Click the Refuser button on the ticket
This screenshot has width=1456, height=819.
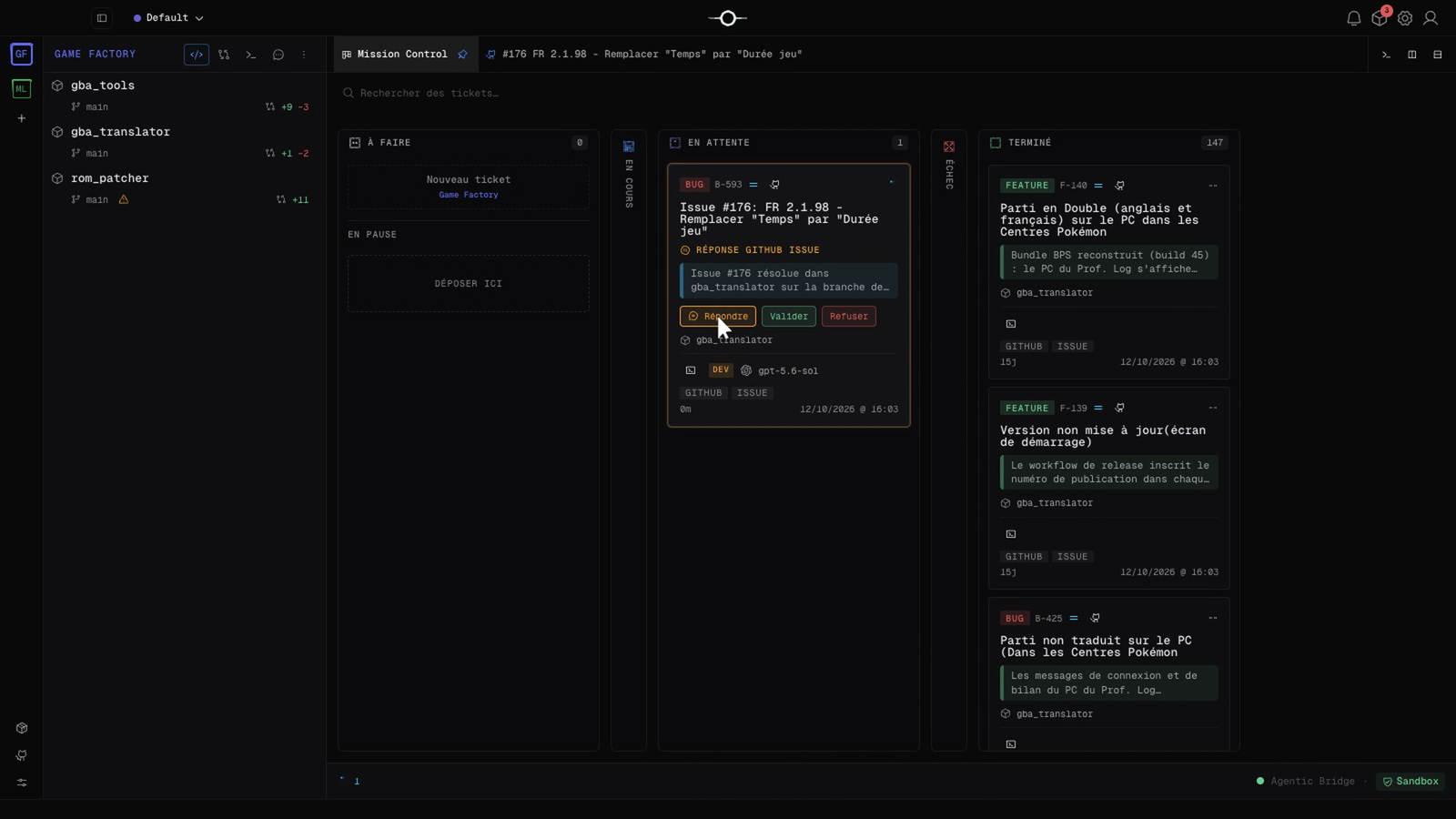[x=849, y=317]
